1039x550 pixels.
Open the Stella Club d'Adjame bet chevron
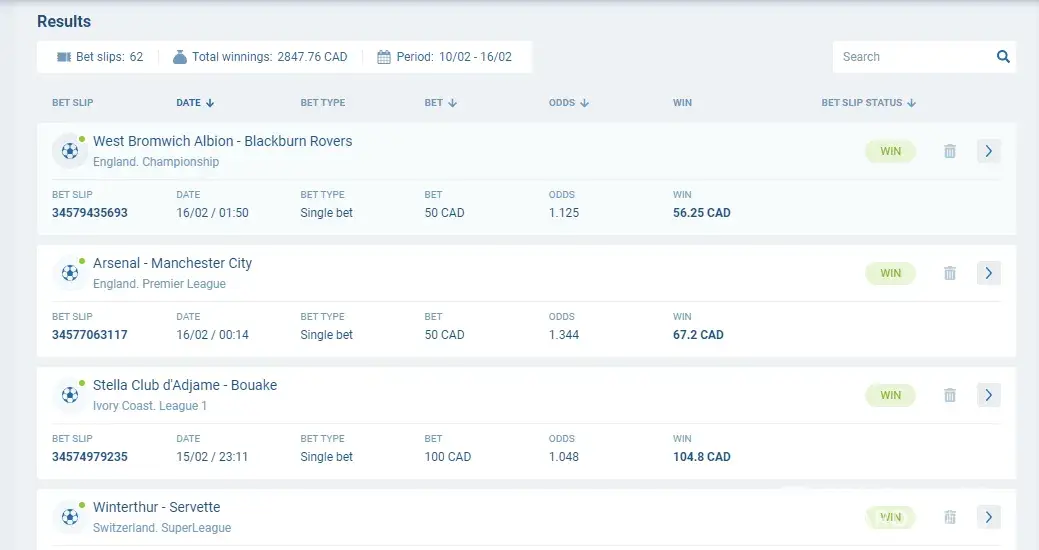tap(988, 395)
